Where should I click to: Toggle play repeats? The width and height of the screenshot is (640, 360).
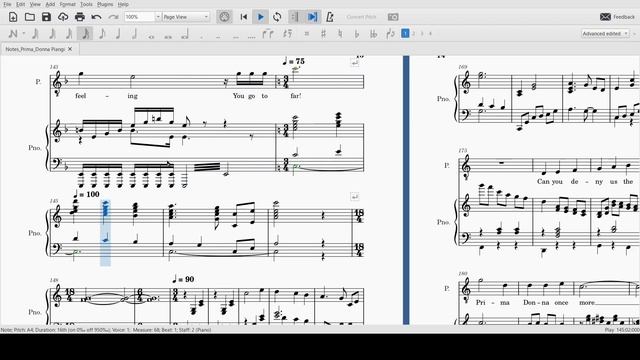(294, 17)
